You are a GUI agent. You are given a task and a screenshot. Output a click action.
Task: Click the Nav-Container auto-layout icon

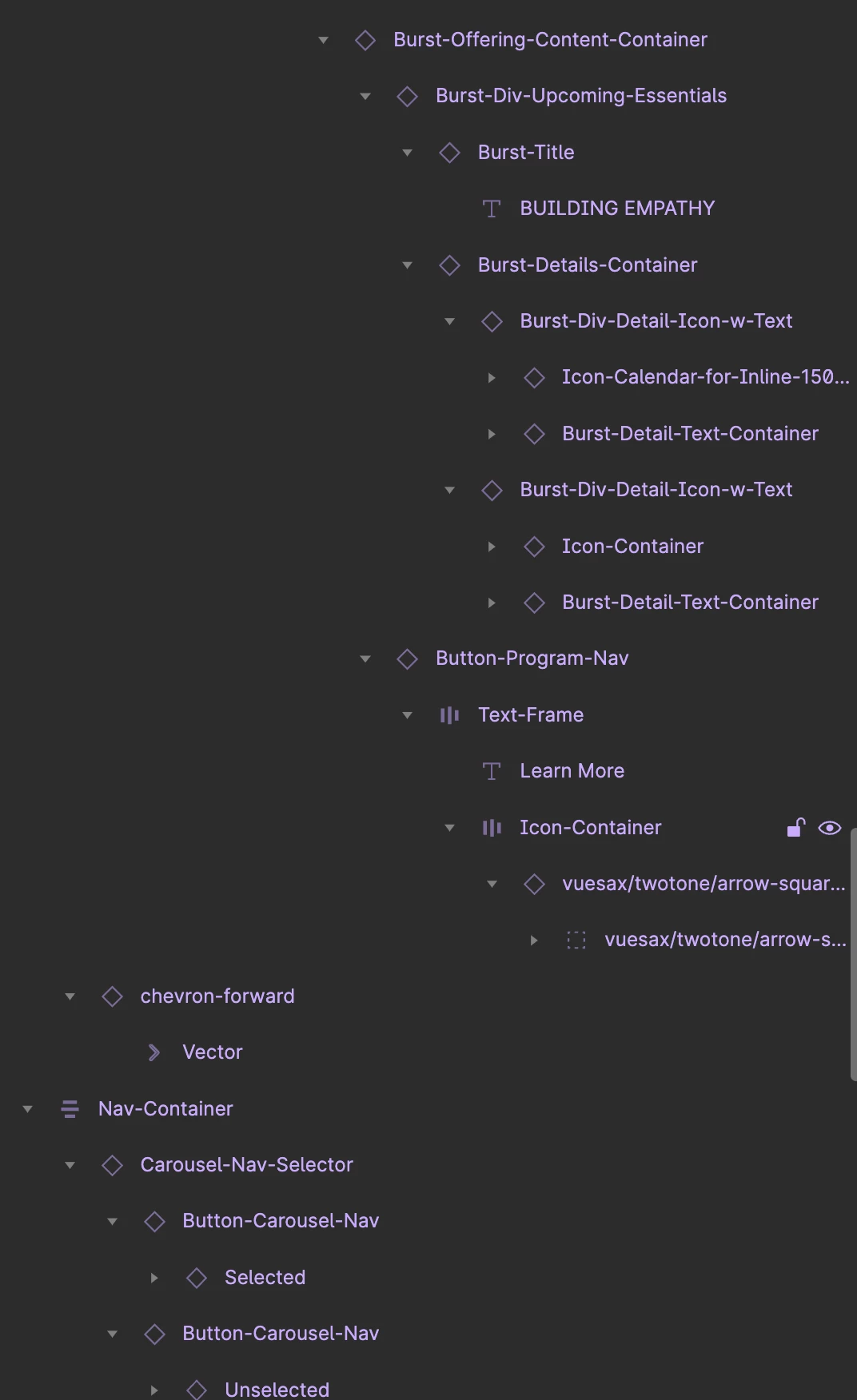pos(70,1109)
